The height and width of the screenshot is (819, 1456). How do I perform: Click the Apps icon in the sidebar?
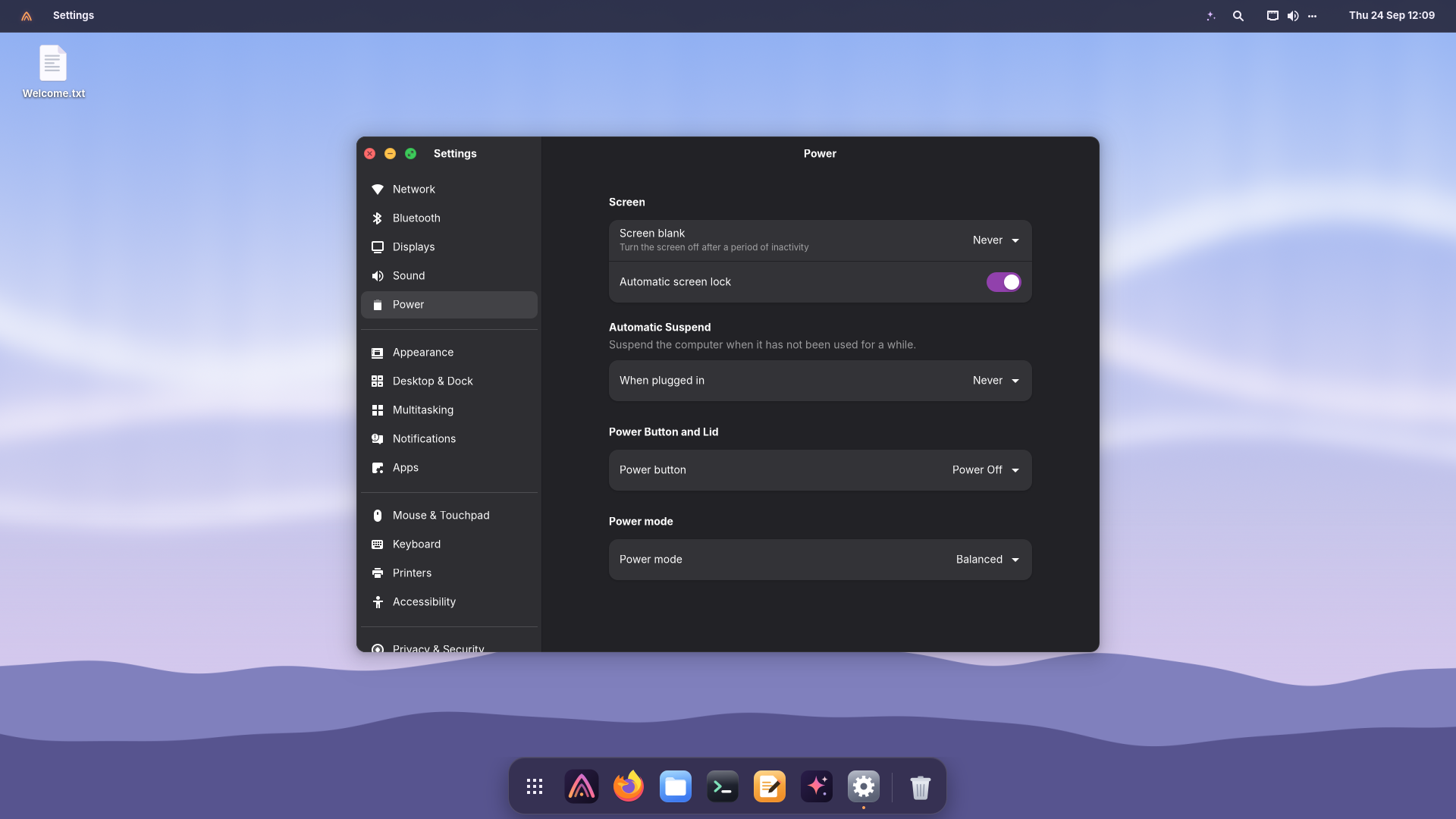coord(377,468)
